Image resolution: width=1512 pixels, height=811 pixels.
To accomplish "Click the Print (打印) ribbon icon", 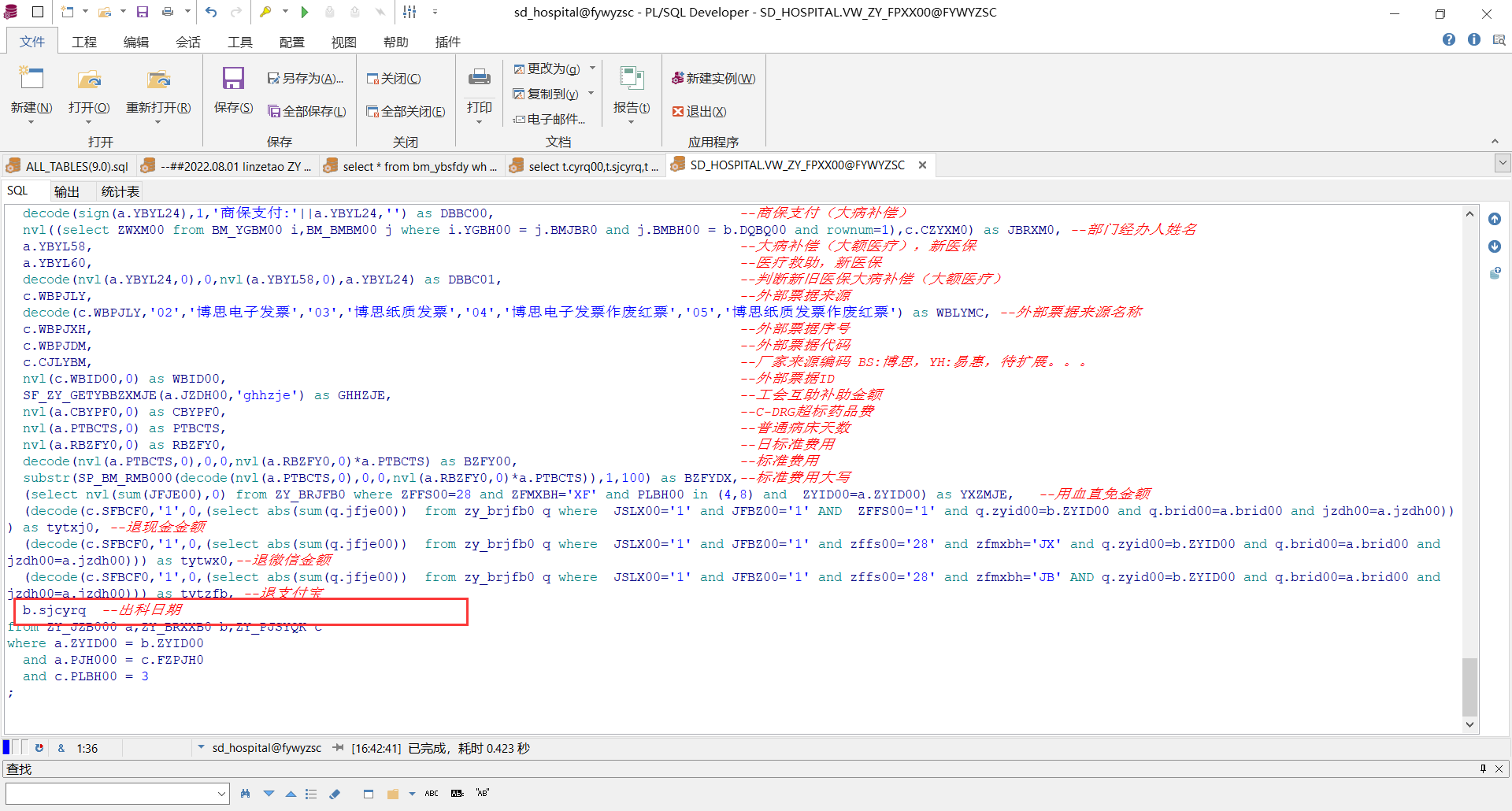I will coord(479,77).
